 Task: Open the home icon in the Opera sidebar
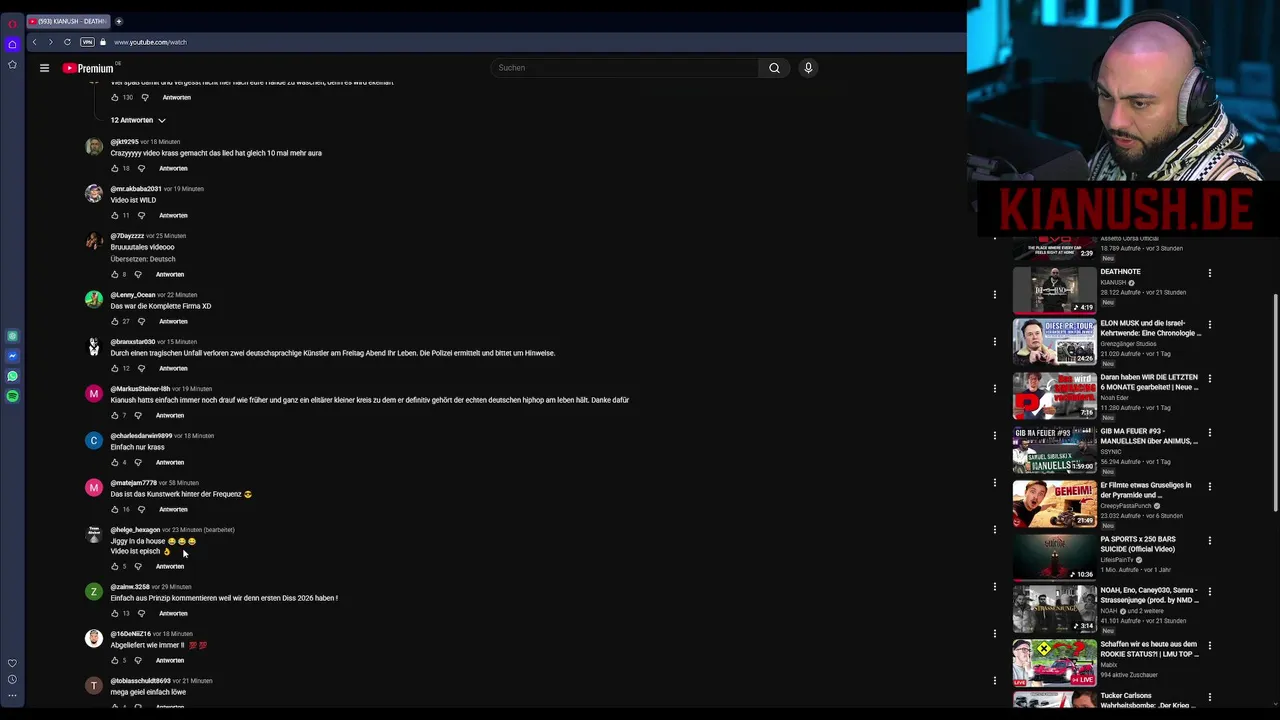12,44
